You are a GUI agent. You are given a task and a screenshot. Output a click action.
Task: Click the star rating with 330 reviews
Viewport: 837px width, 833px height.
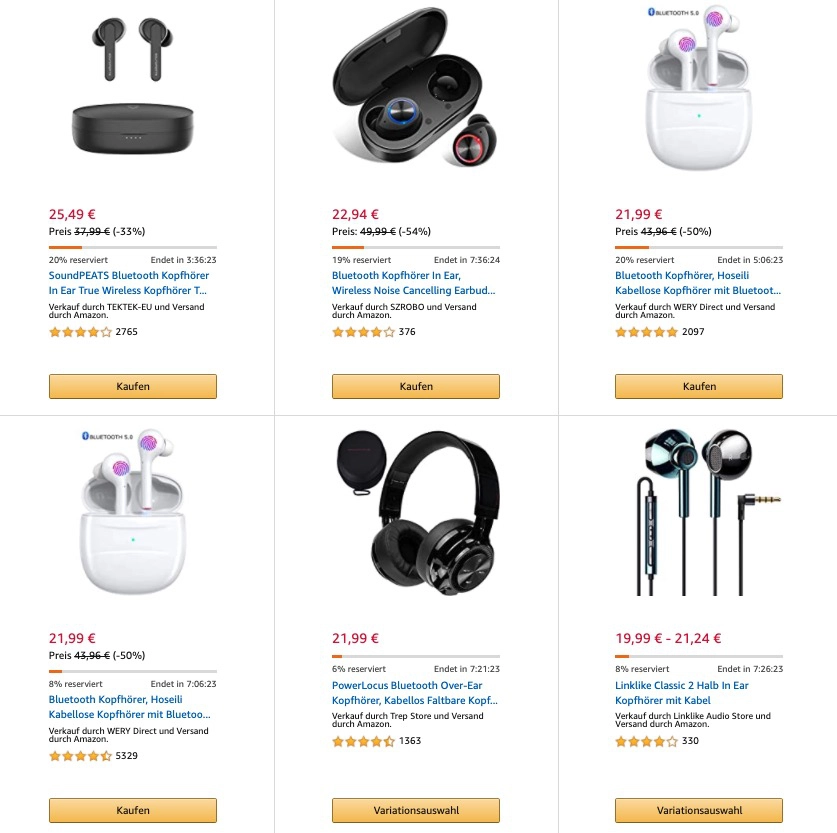646,741
